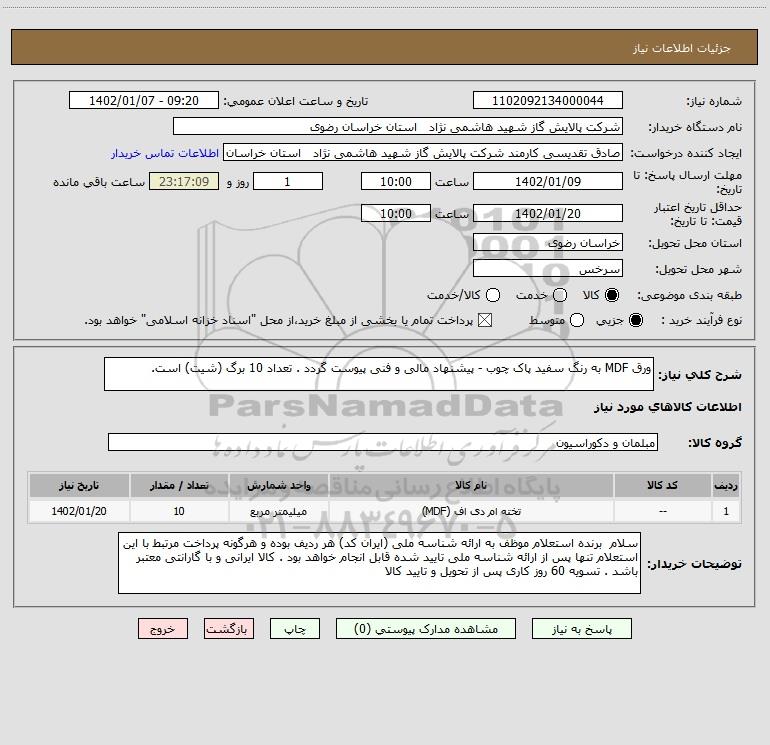
Task: Click the unit cell میلیمتر مربع
Action: coord(278,511)
